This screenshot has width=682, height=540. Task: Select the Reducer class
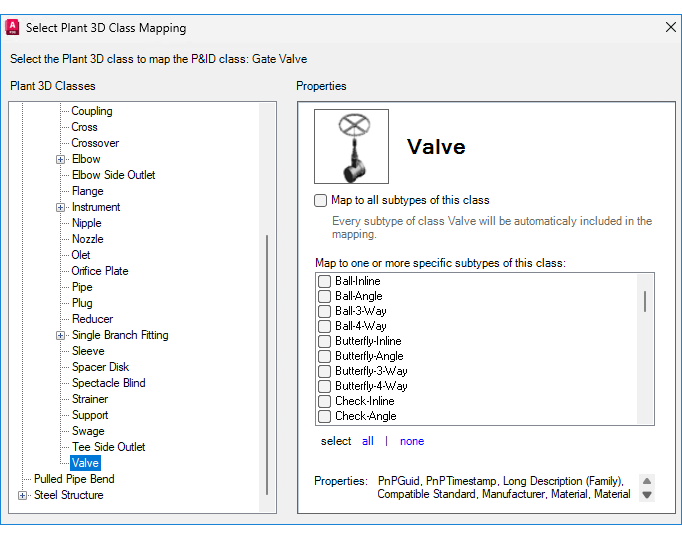click(93, 319)
